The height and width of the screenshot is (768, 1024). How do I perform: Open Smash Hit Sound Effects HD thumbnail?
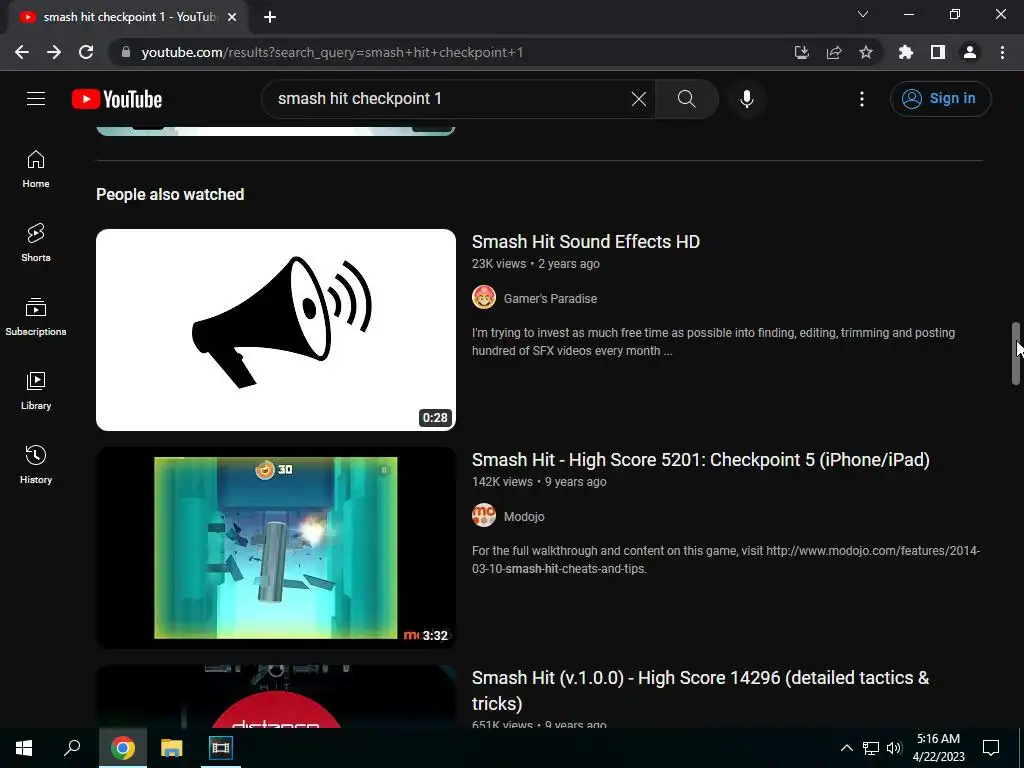[x=276, y=330]
